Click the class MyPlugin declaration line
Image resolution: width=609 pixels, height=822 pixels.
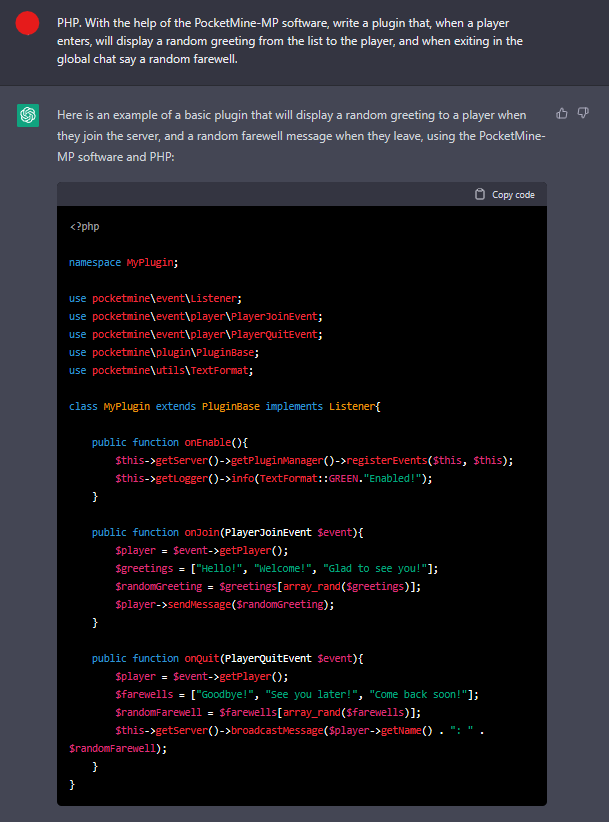coord(225,406)
